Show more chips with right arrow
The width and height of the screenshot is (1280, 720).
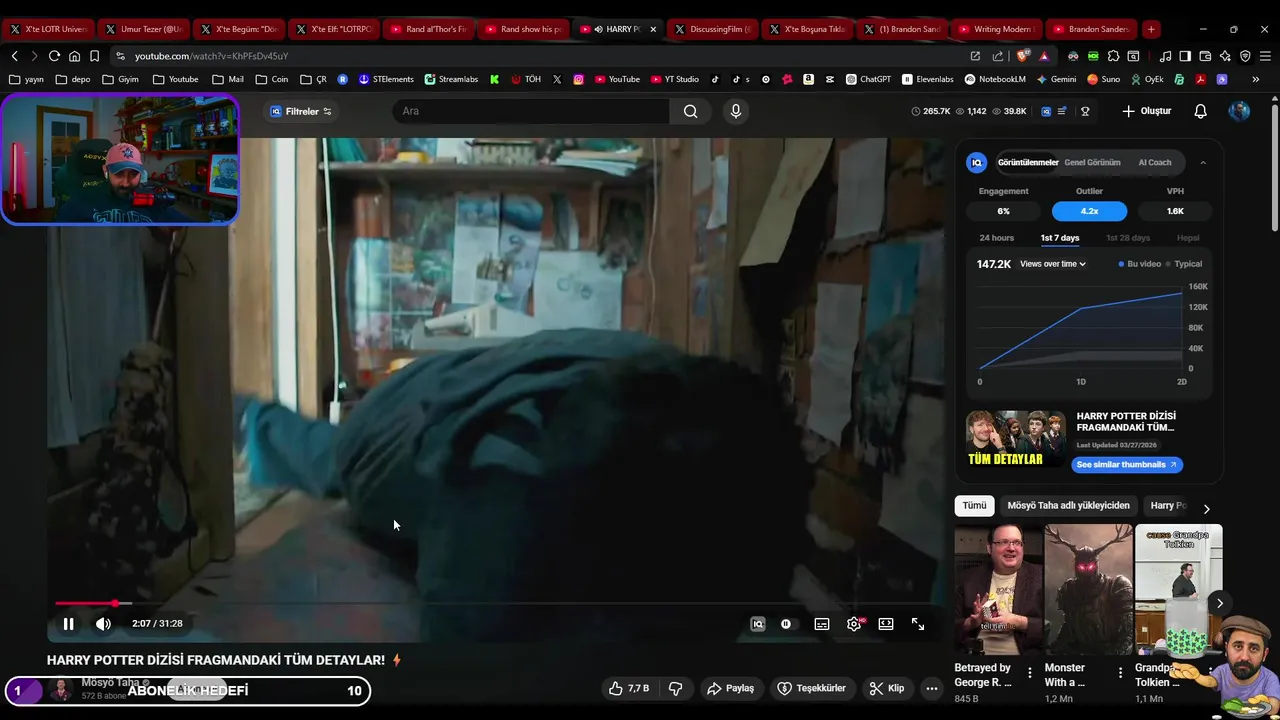coord(1206,508)
